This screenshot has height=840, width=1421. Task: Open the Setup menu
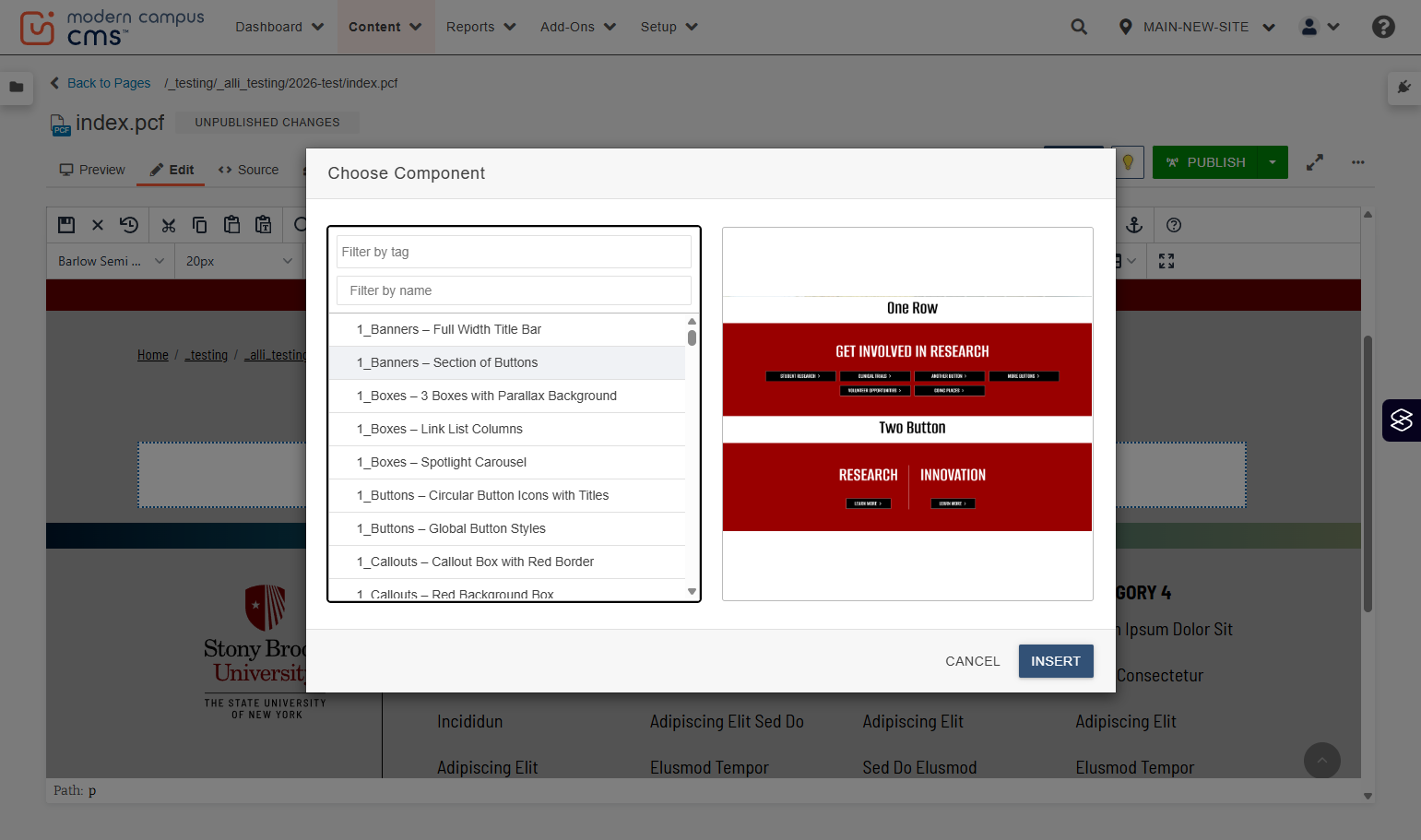669,27
